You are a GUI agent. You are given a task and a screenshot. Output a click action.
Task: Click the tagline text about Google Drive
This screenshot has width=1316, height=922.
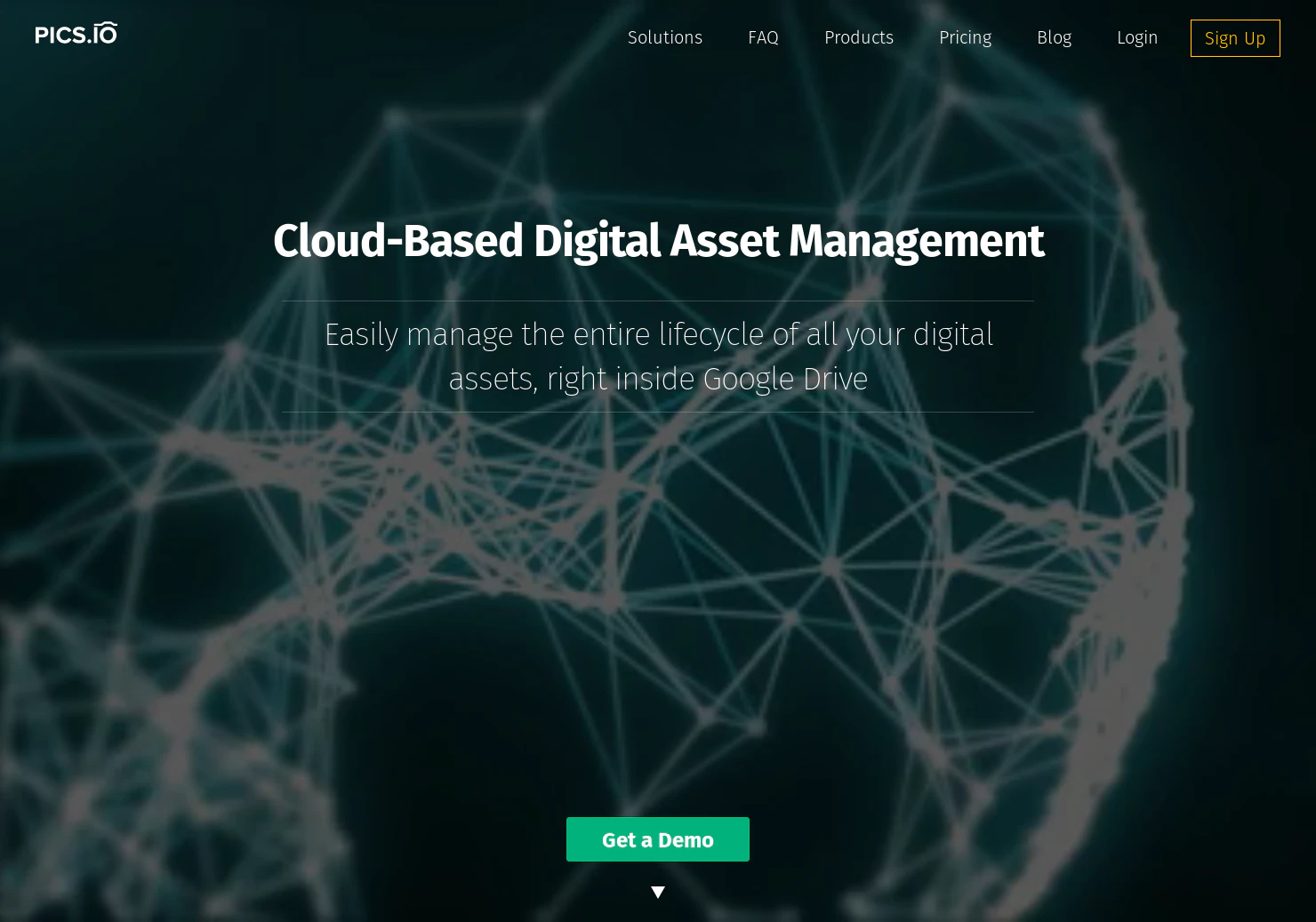(658, 357)
